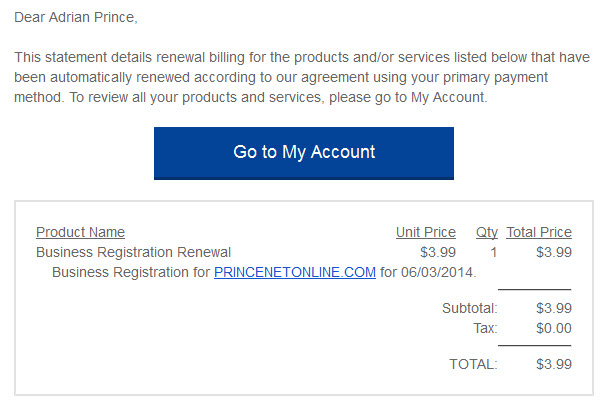The image size is (604, 407).
Task: Click the Business Registration Renewal product name
Action: (133, 252)
